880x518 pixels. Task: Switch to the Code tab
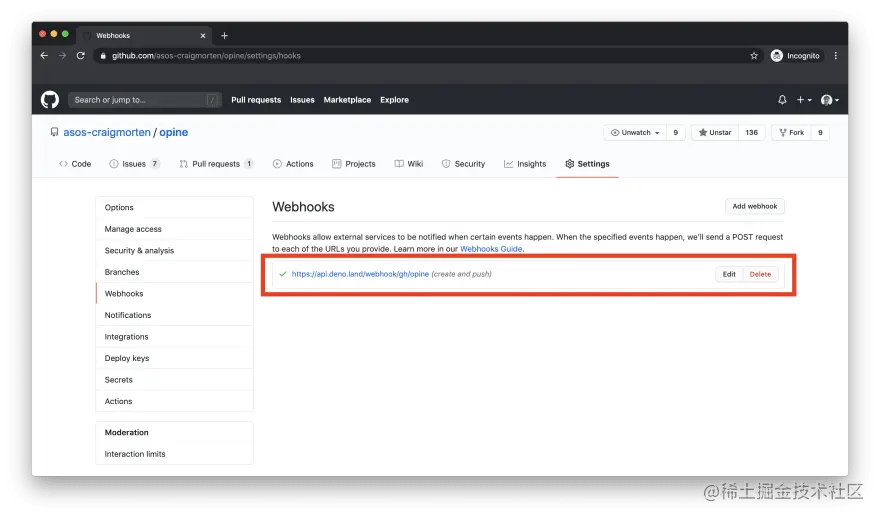(75, 164)
